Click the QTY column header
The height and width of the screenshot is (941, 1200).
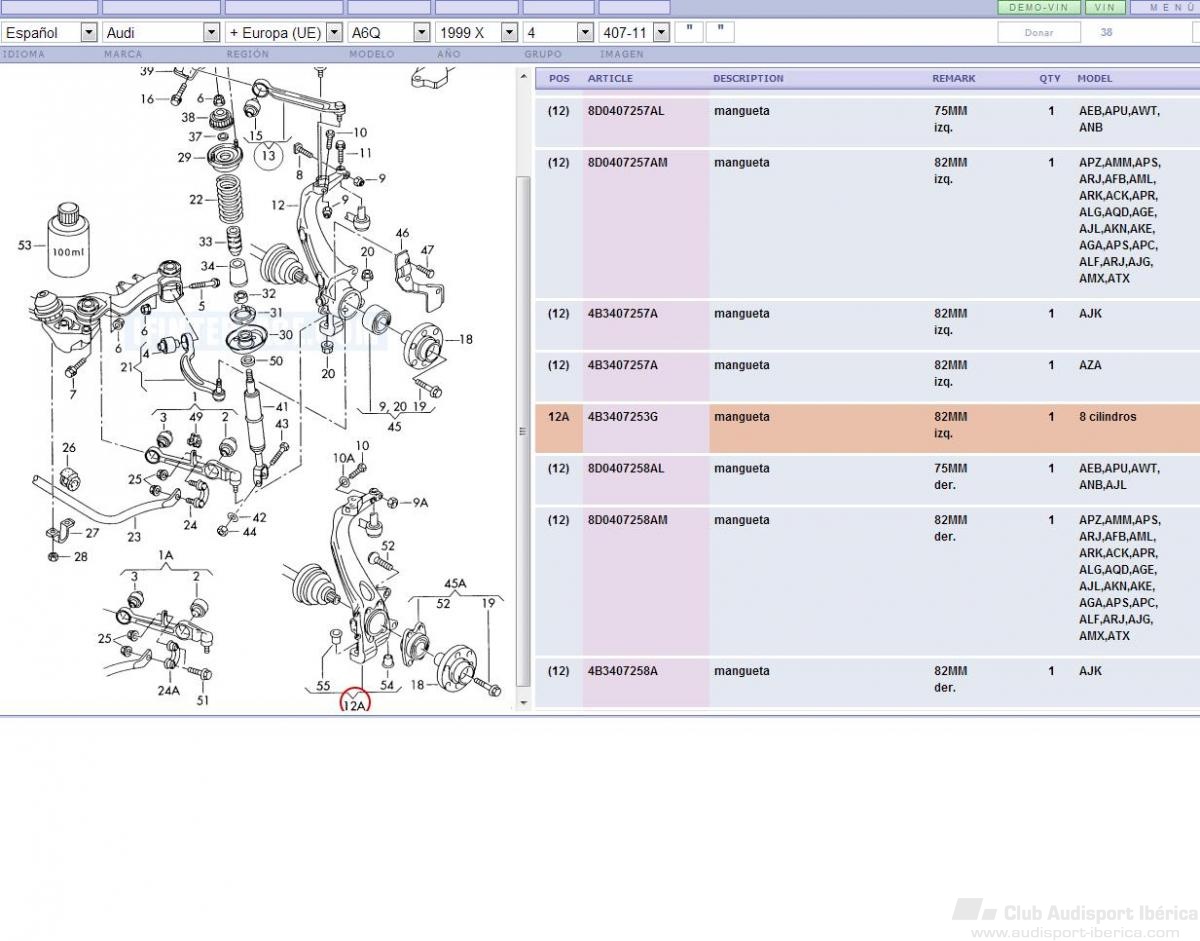click(1050, 78)
